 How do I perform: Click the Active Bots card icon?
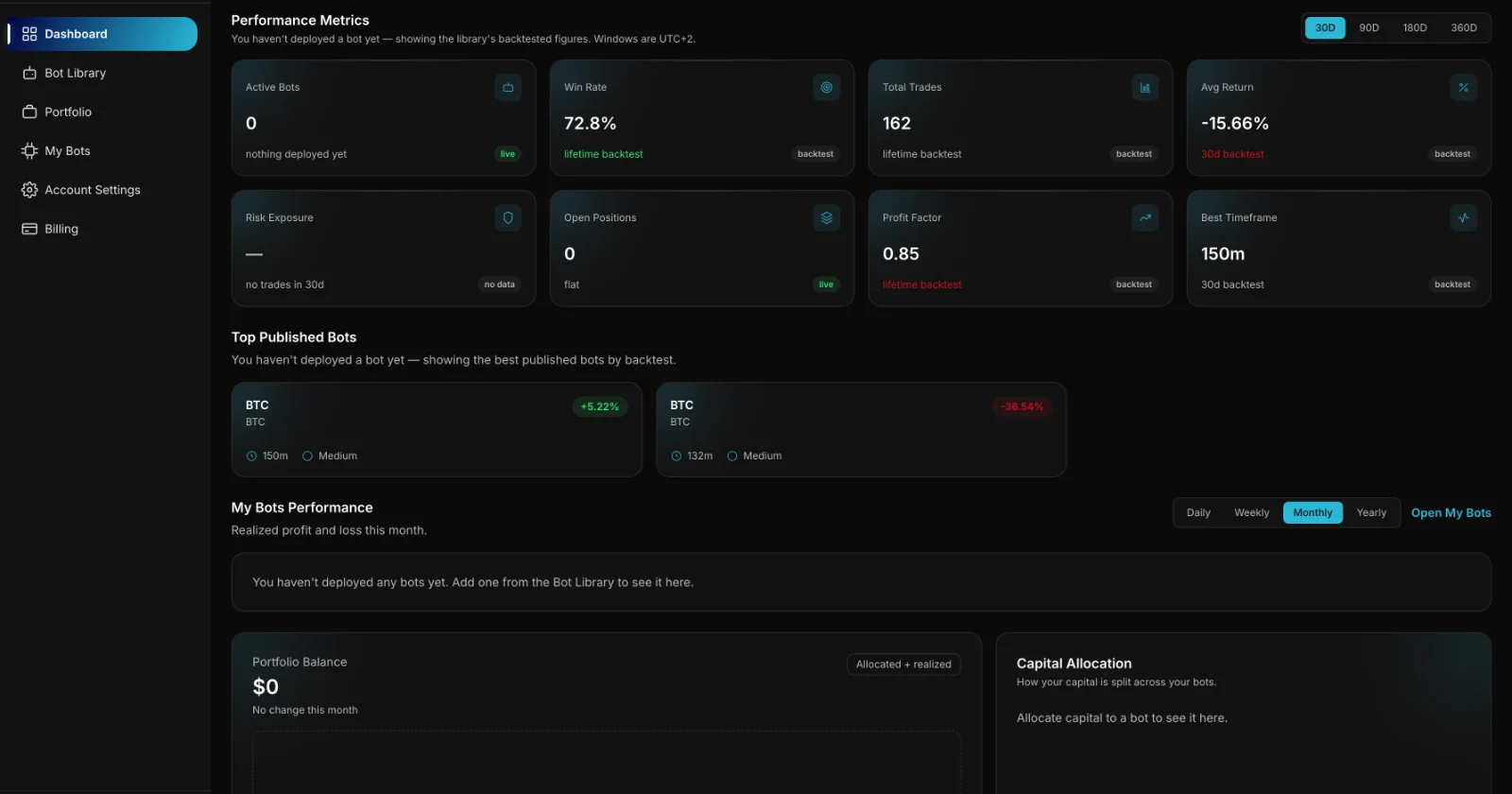(507, 87)
